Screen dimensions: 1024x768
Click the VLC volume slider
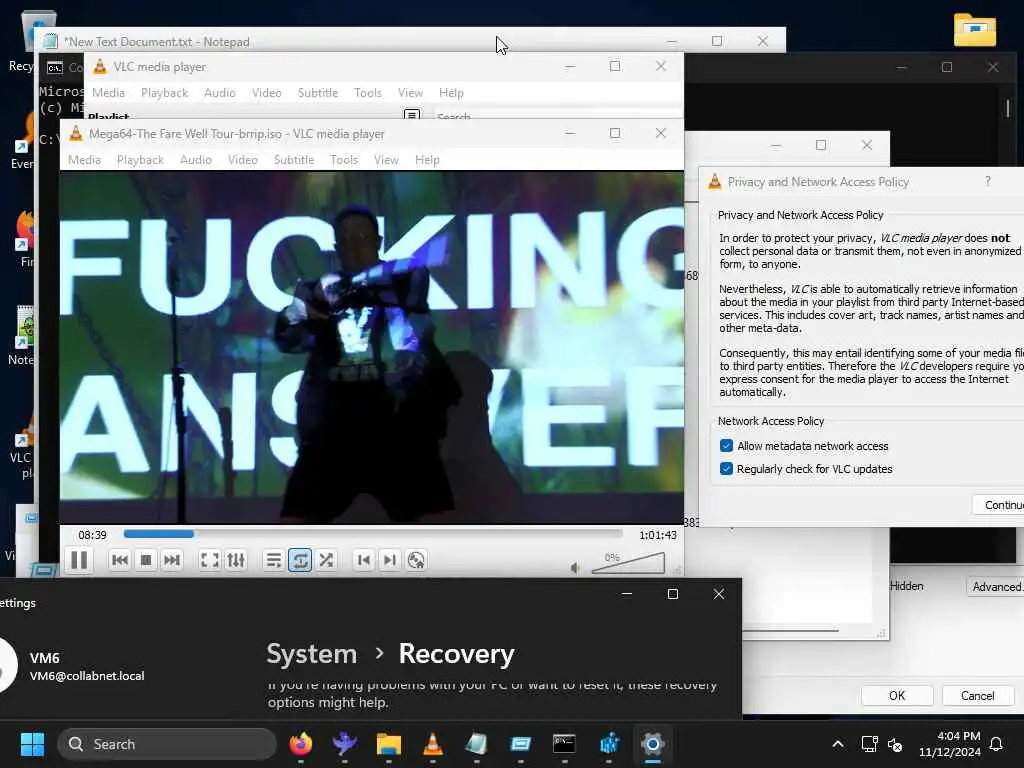click(x=628, y=564)
